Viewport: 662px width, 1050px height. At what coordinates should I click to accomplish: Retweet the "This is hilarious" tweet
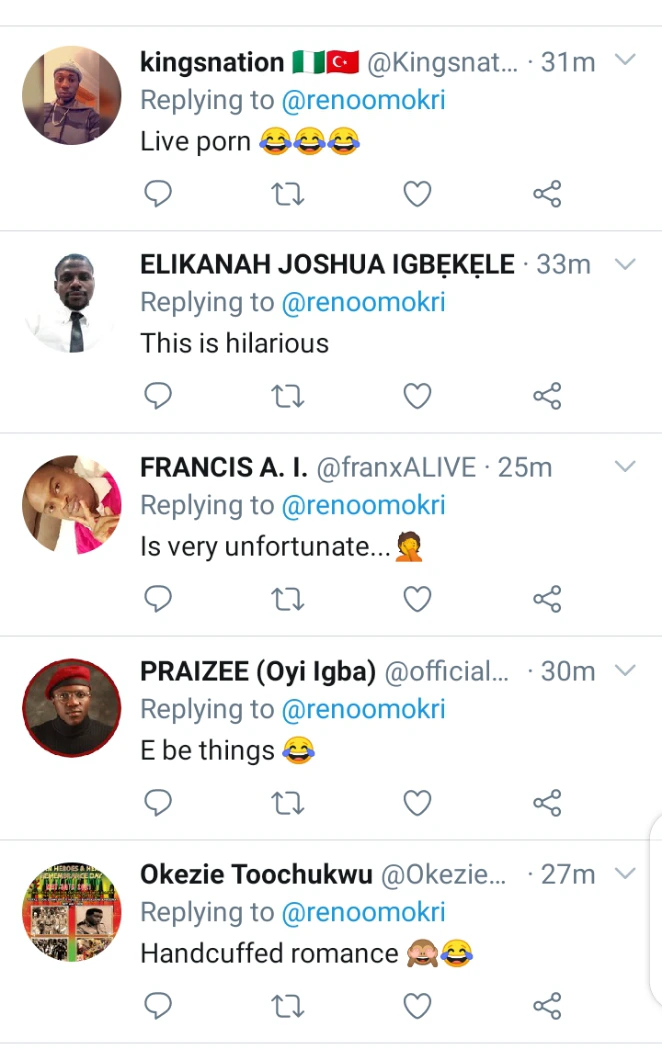coord(288,396)
